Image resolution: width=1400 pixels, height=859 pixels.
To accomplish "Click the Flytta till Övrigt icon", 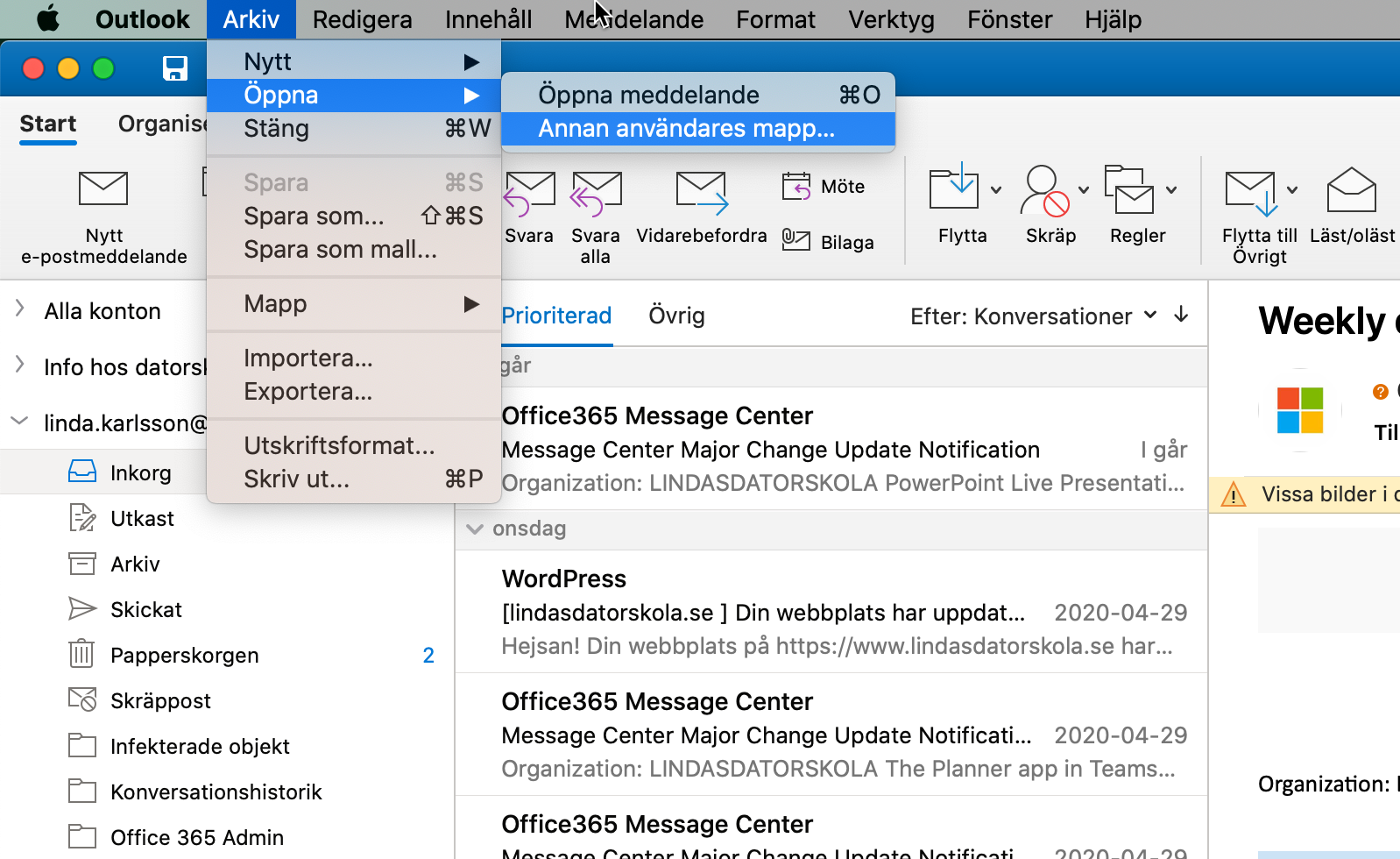I will (1251, 193).
